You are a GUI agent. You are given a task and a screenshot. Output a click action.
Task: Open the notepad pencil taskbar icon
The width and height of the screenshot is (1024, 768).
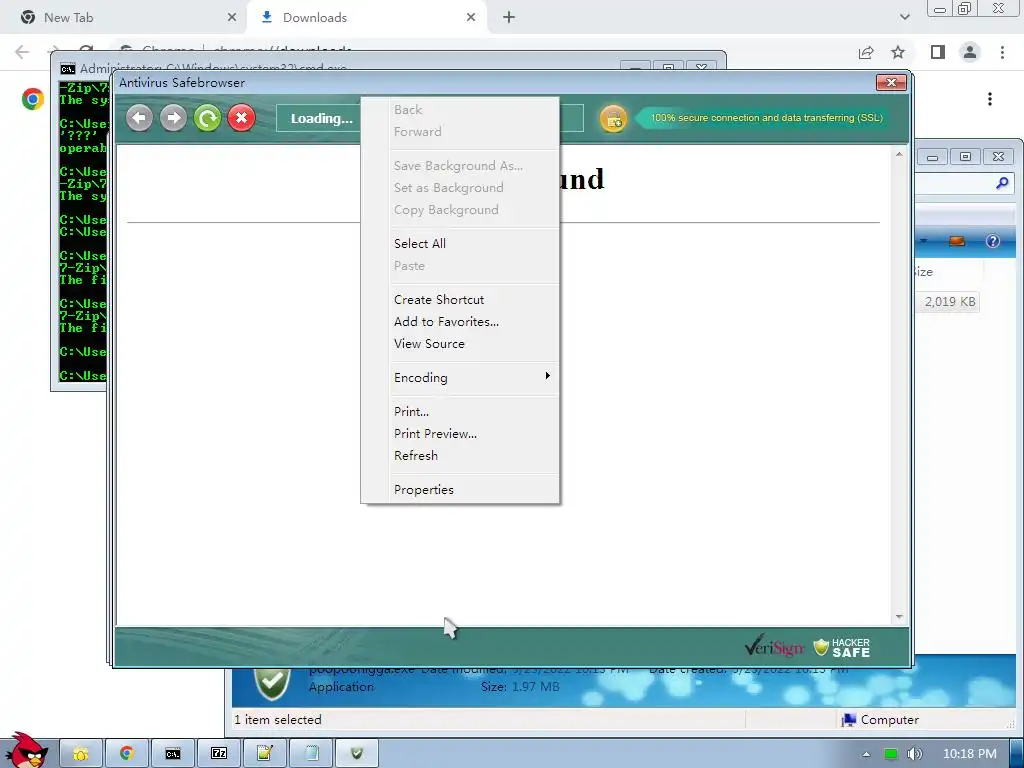pos(264,754)
